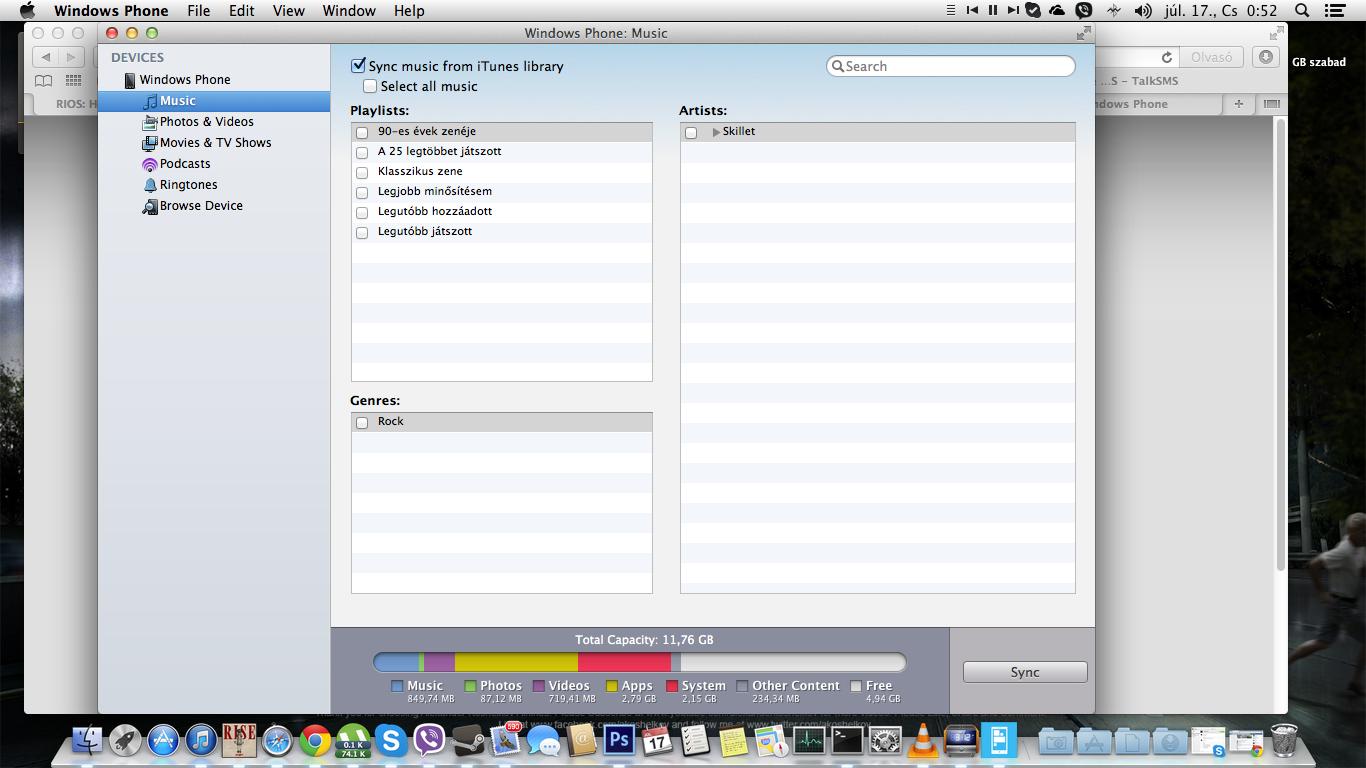Click Safari back navigation button

tap(46, 57)
